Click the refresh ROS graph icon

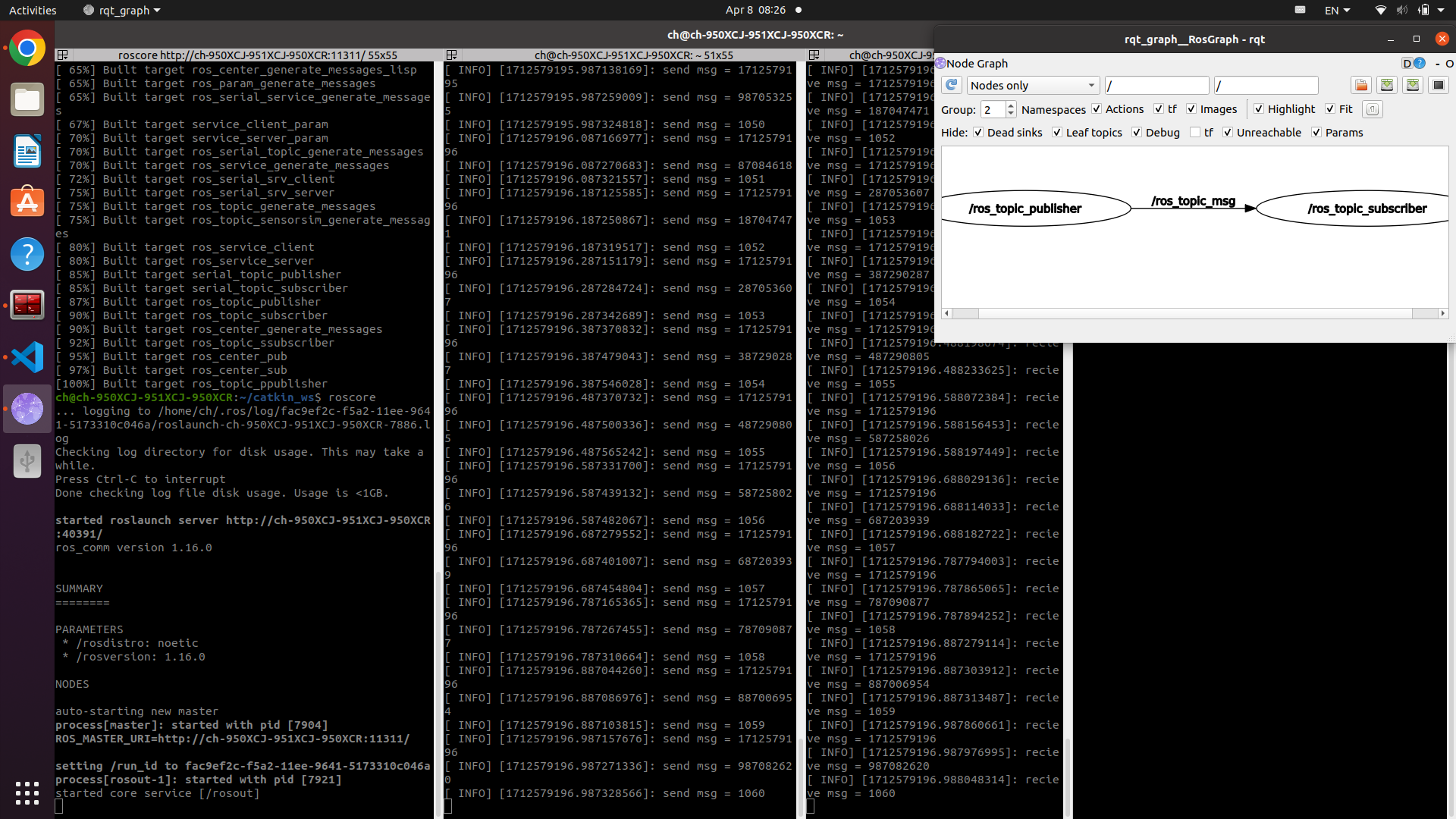[x=952, y=85]
